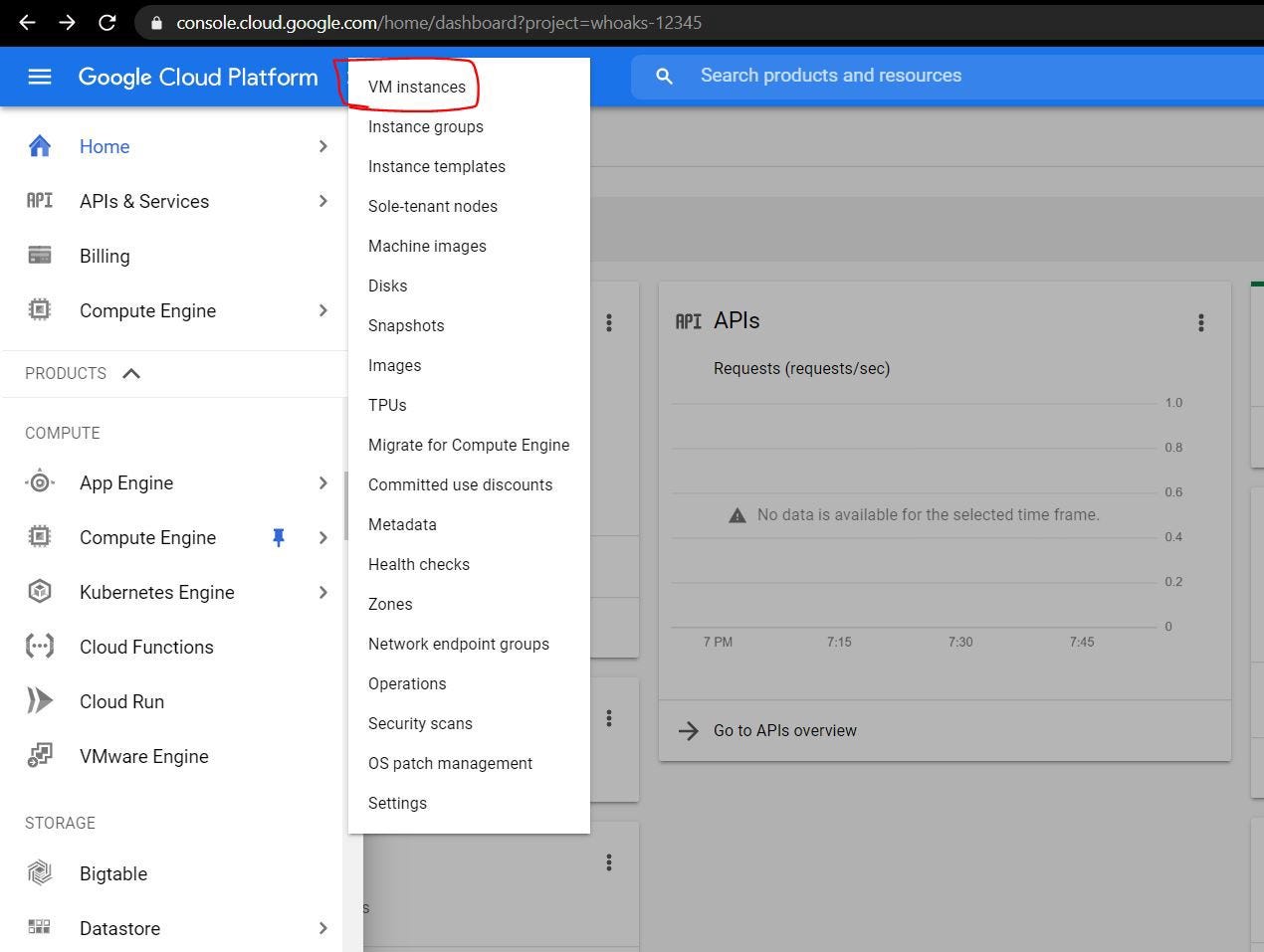Unpin Compute Engine using the blue pin
Viewport: 1264px width, 952px height.
(x=279, y=537)
